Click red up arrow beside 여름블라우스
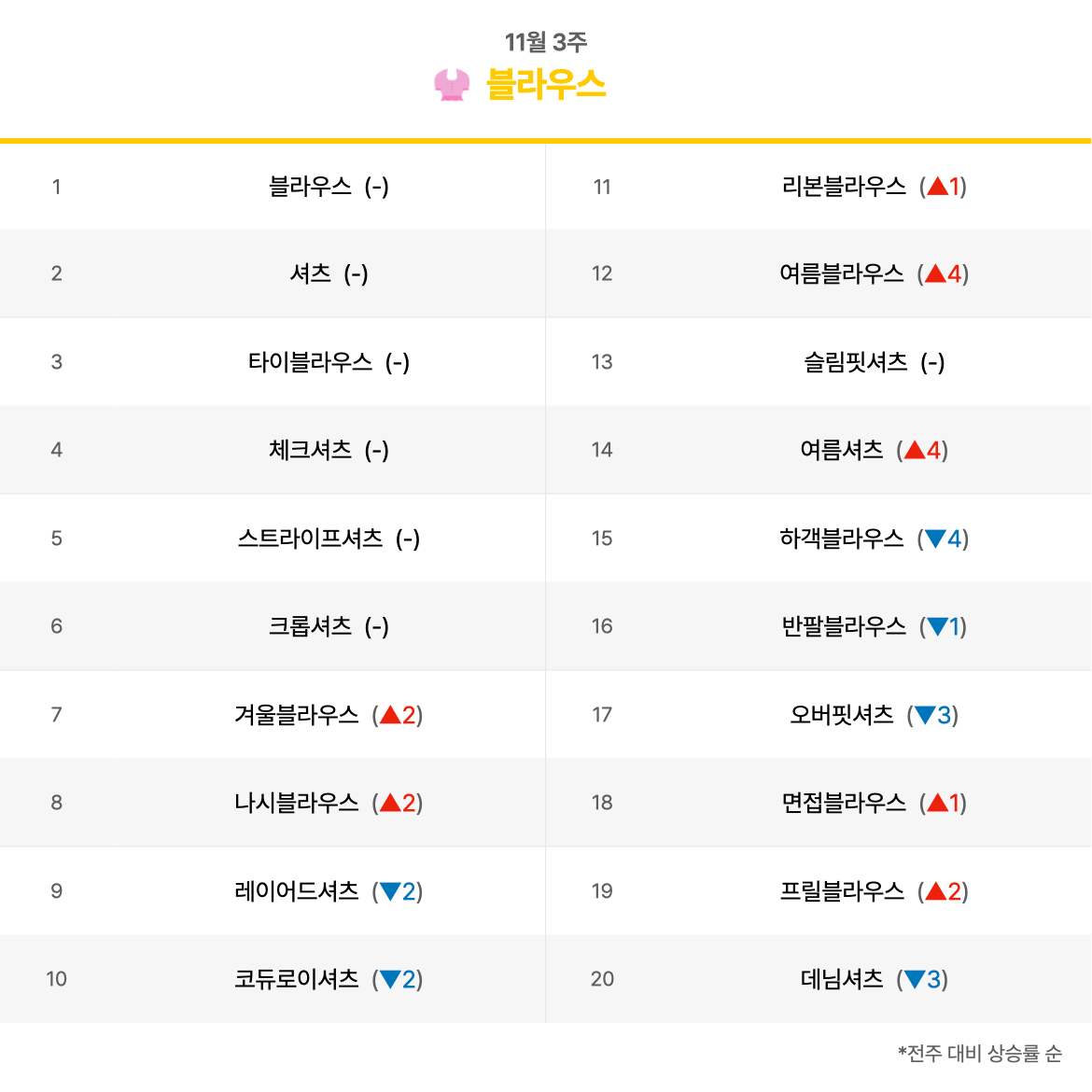The image size is (1092, 1092). pos(935,273)
